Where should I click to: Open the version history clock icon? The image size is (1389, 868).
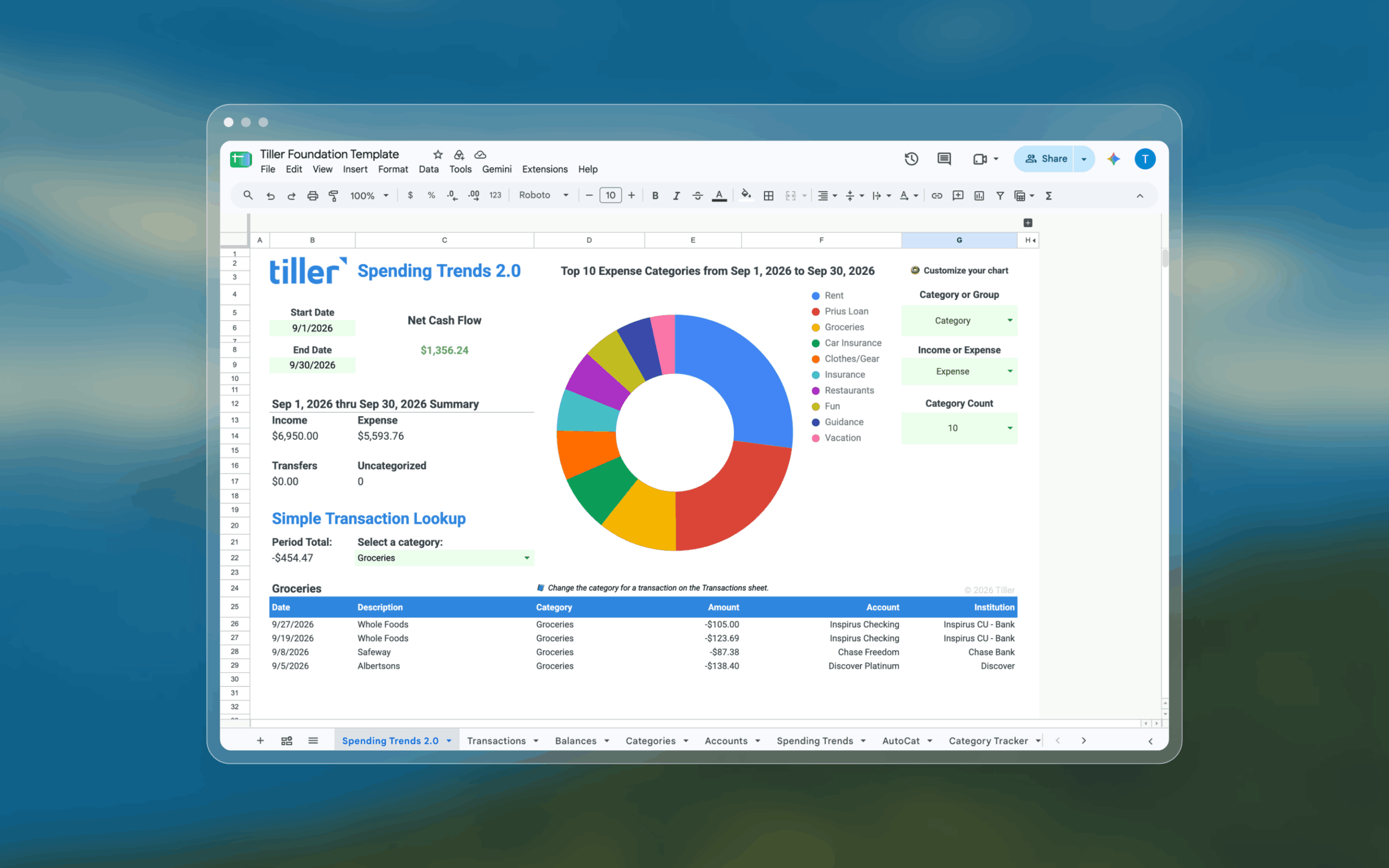tap(911, 159)
